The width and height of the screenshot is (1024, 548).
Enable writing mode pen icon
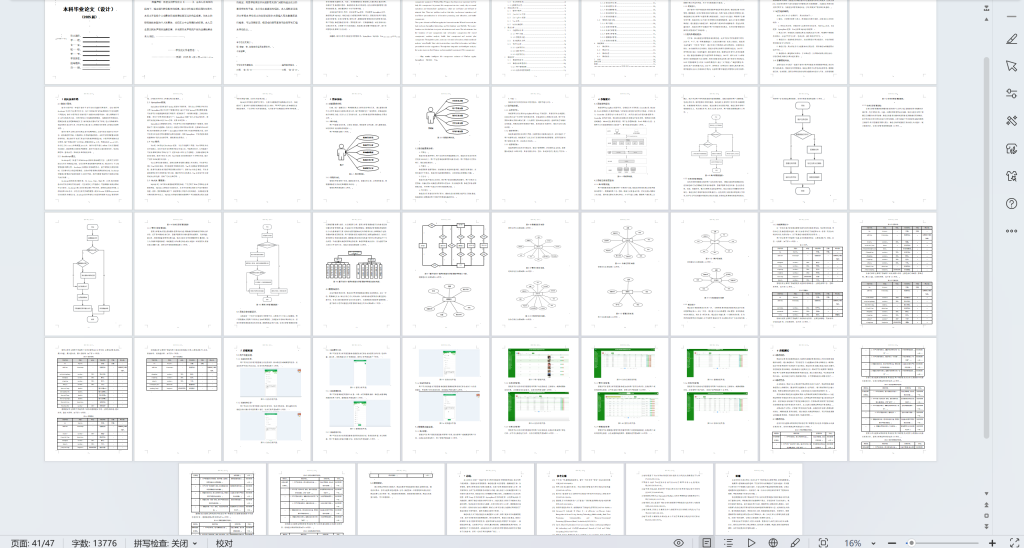(x=795, y=543)
